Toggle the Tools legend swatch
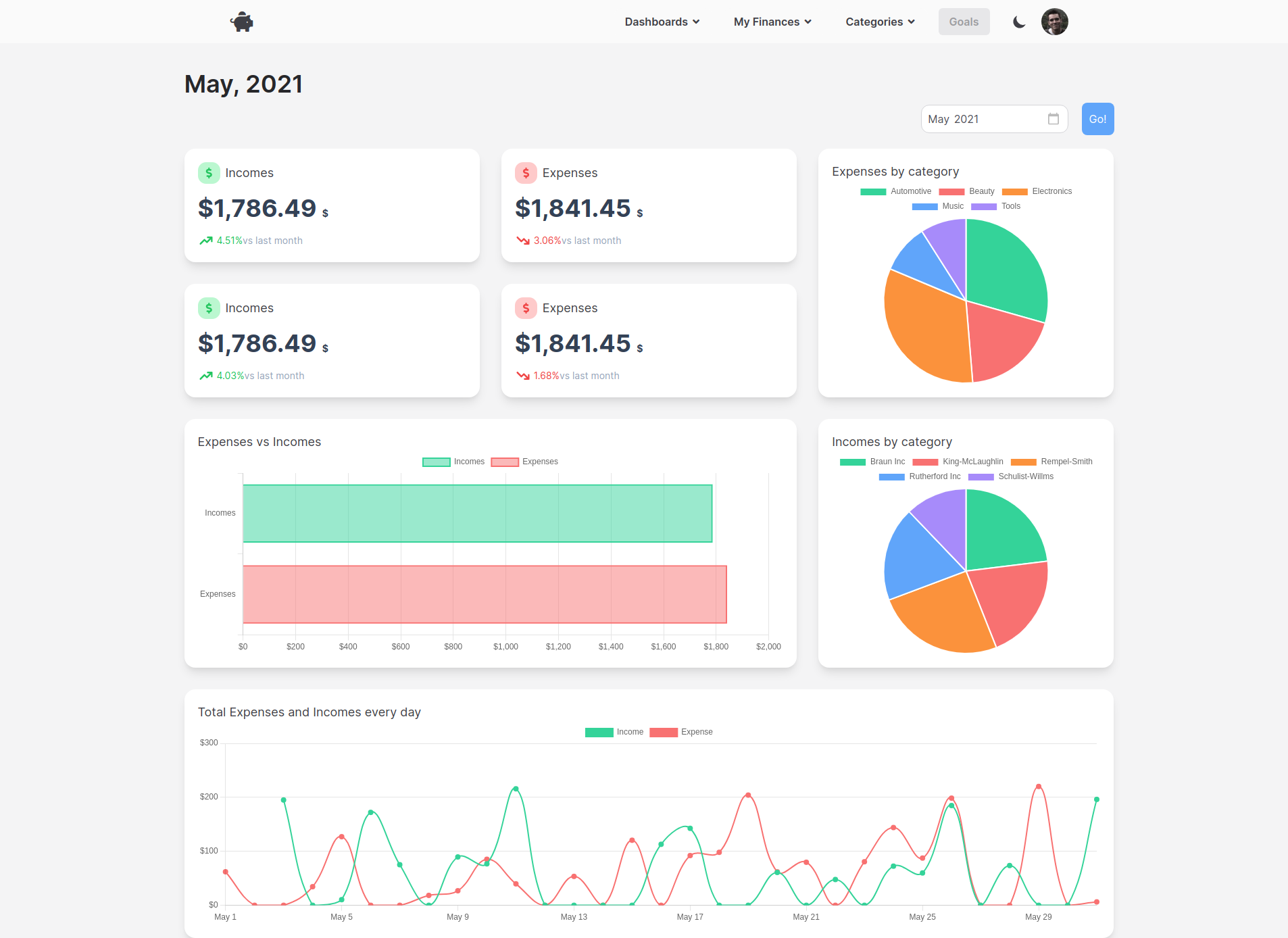This screenshot has width=1288, height=938. (x=984, y=207)
